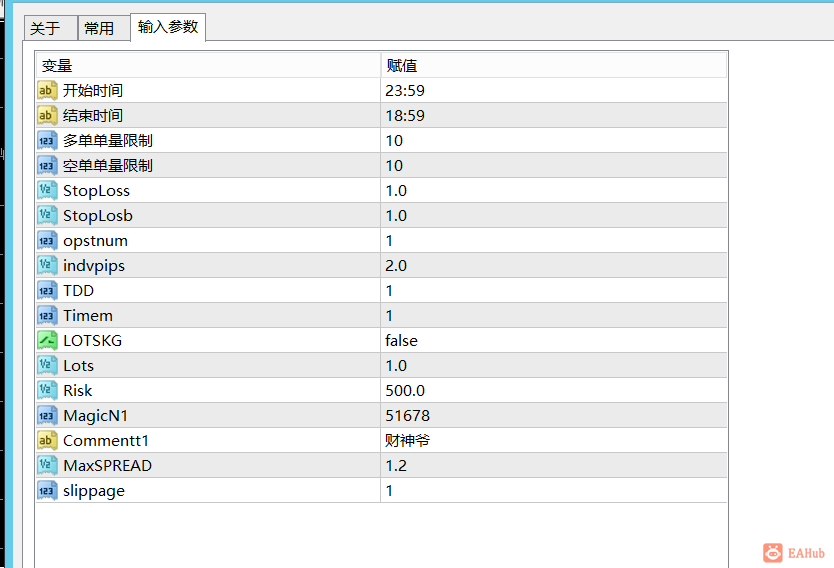Click the integer icon beside 多单单量限制
Image resolution: width=834 pixels, height=568 pixels.
pyautogui.click(x=47, y=140)
